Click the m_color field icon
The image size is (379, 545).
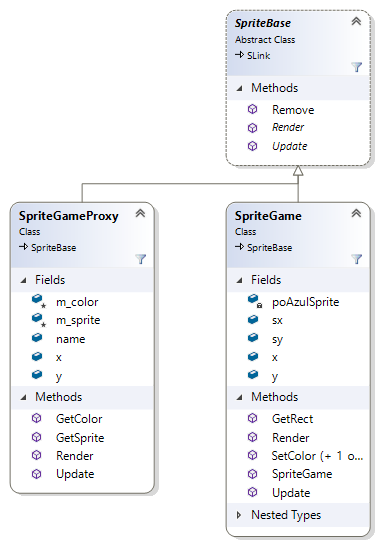coord(38,301)
